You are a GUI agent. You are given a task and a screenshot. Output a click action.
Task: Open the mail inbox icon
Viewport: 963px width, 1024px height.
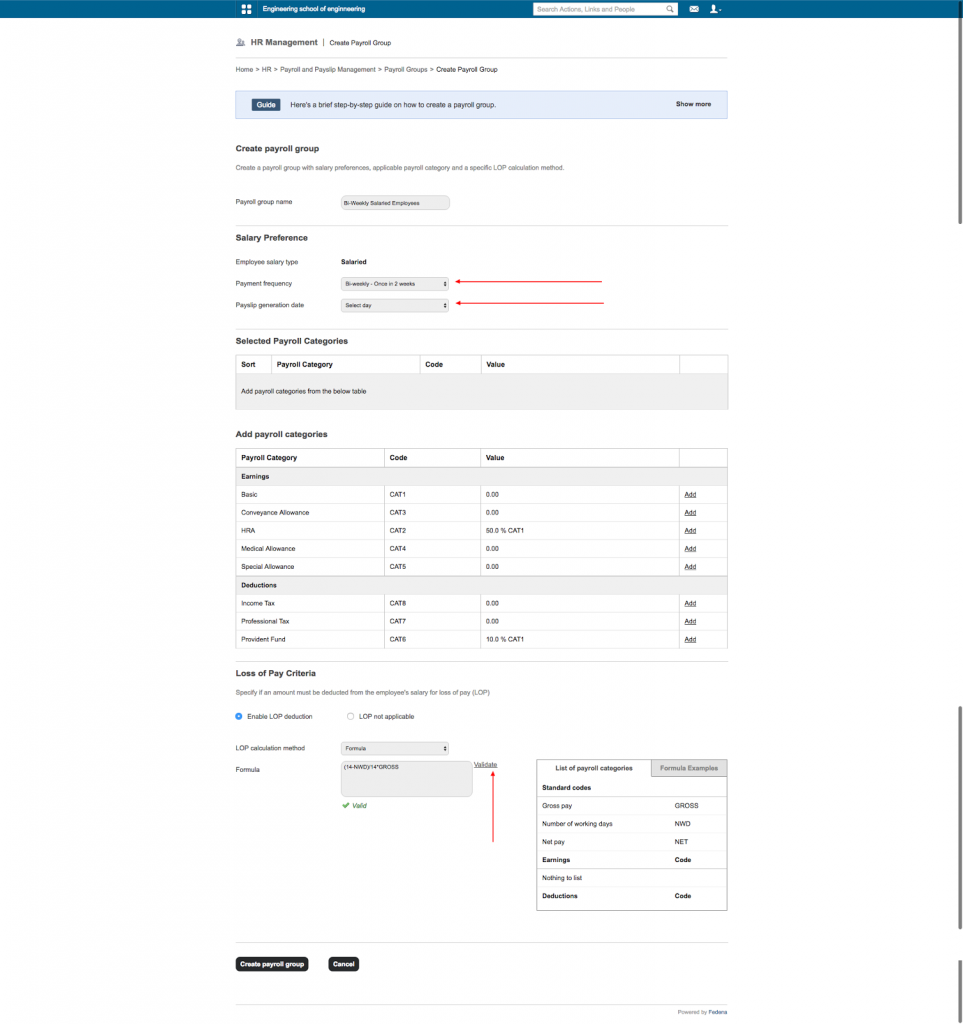pyautogui.click(x=692, y=9)
